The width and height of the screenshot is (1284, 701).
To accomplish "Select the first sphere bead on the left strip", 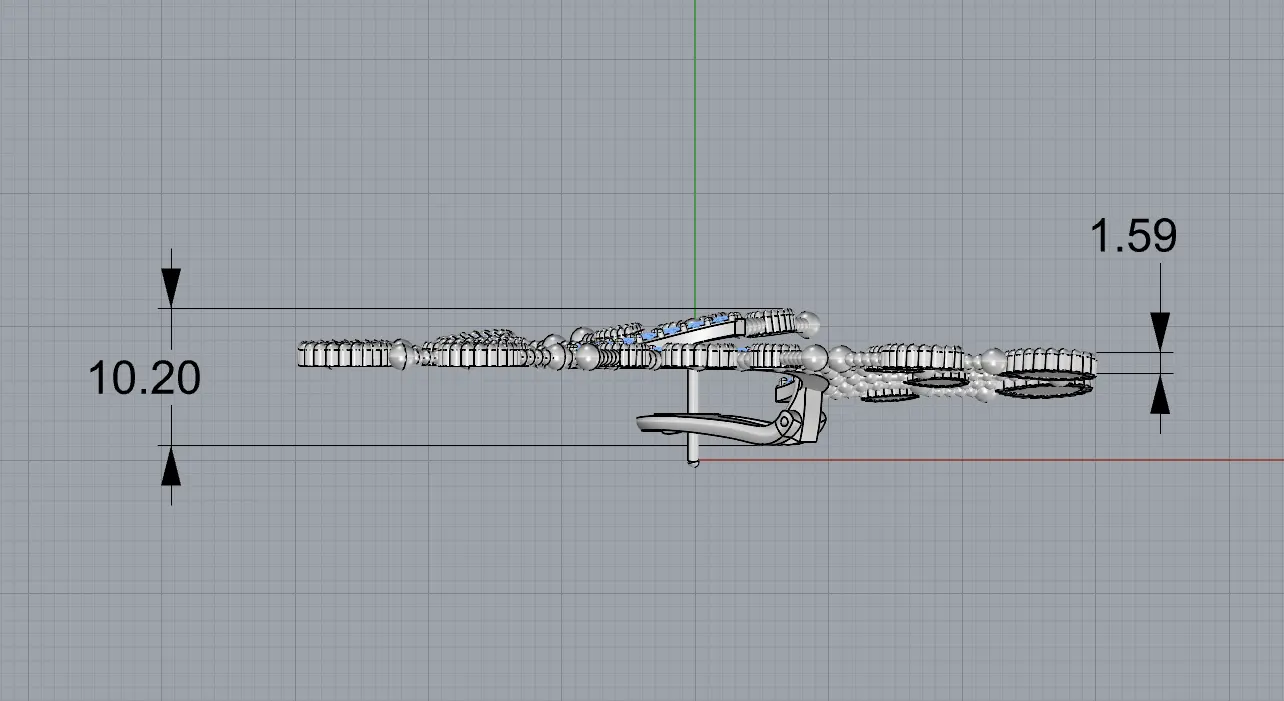I will (400, 354).
